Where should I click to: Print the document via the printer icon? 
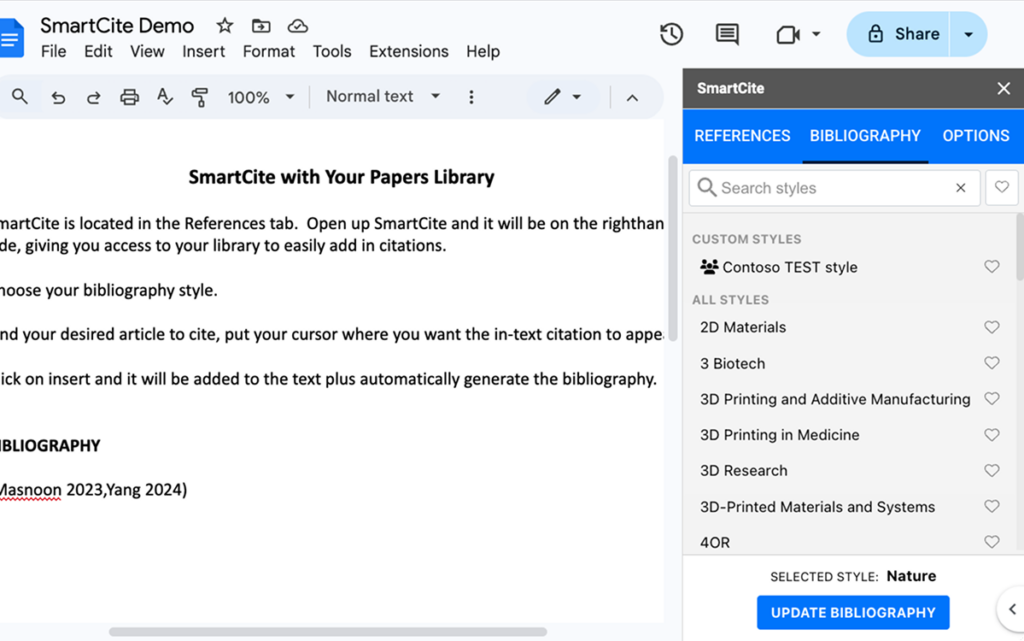pos(129,96)
